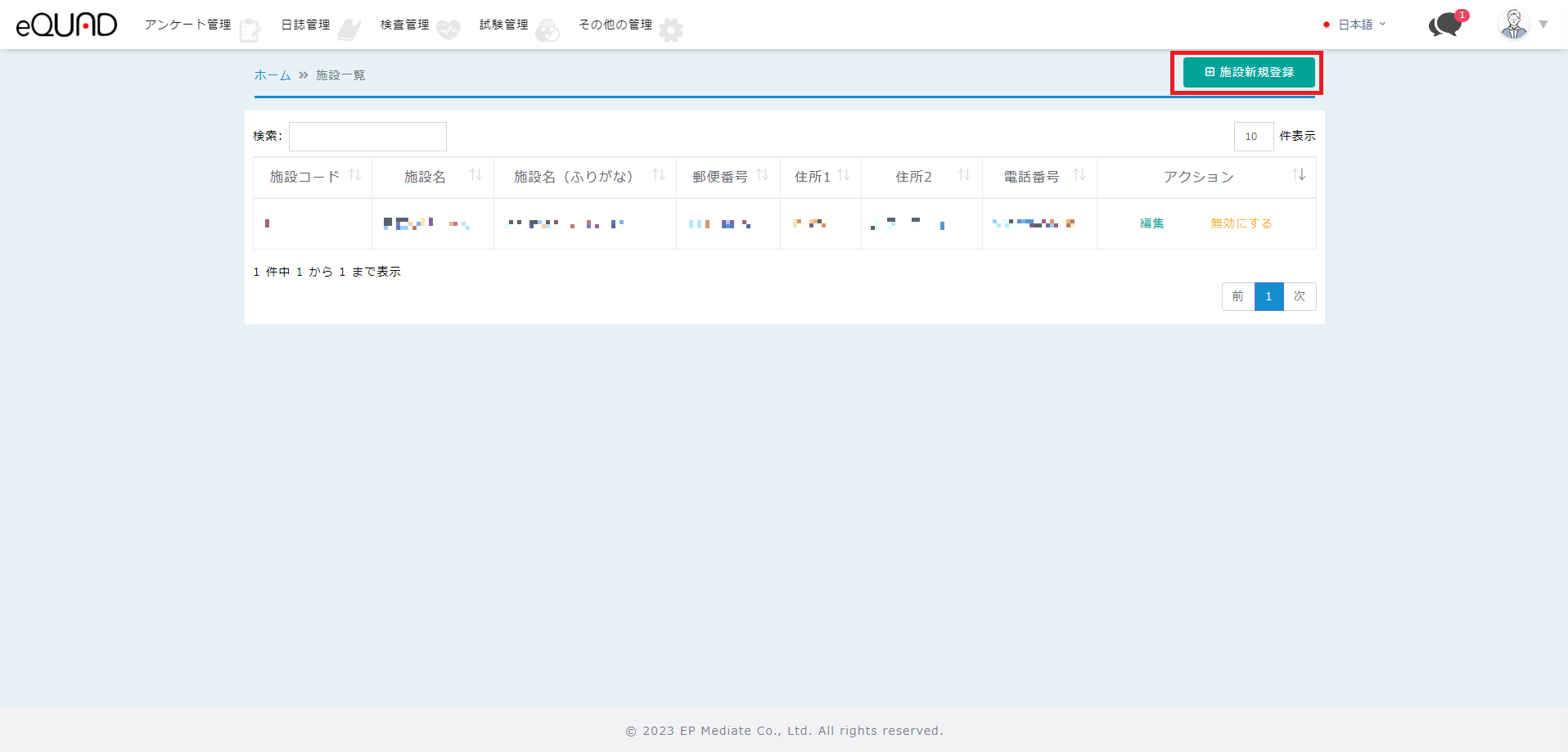Click 無効にする for the facility

point(1241,223)
